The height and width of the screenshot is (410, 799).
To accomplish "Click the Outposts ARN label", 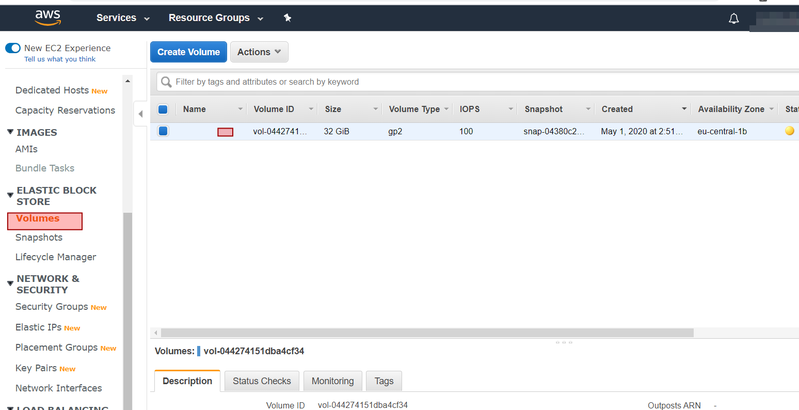I will pyautogui.click(x=674, y=405).
